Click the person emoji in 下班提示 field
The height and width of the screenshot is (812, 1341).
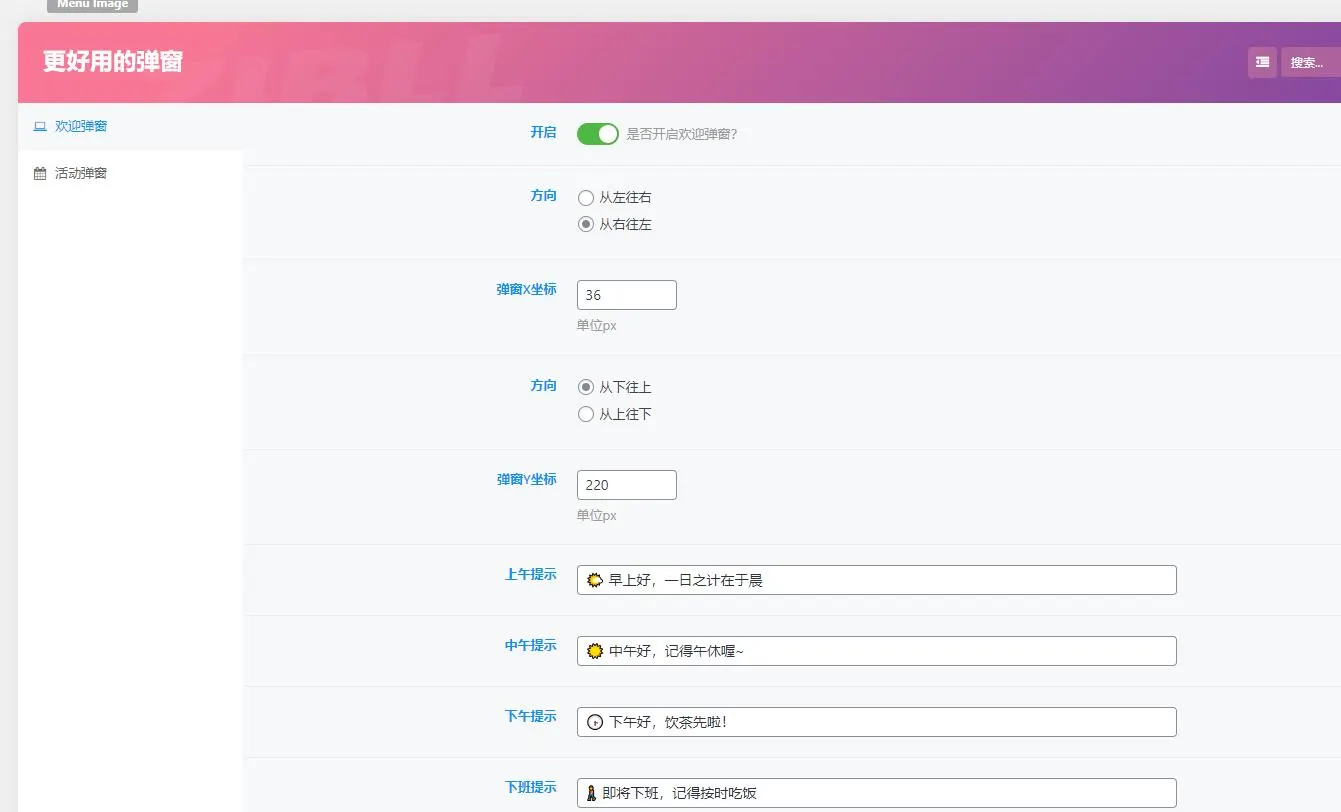(x=591, y=793)
